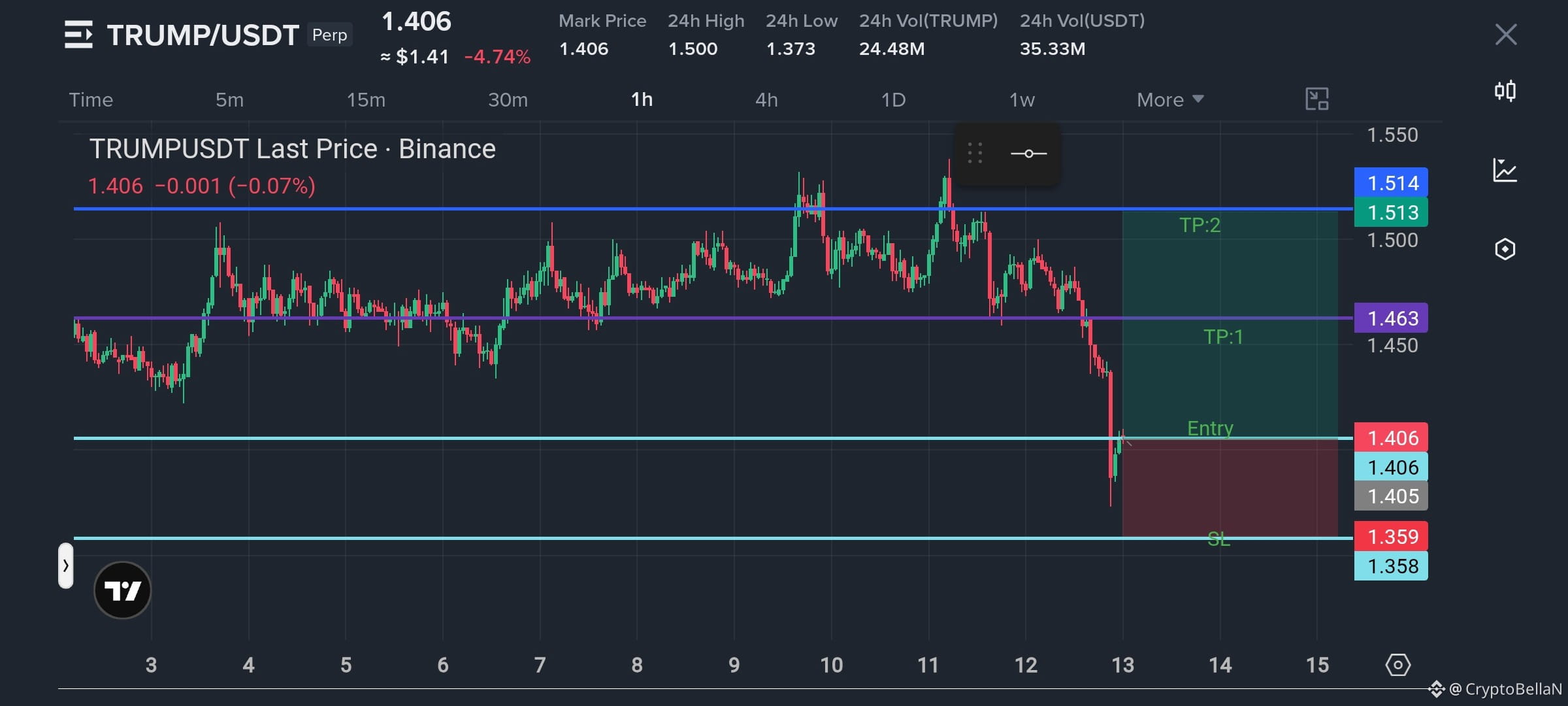Click the light blue 1.406 price label
Screen dimensions: 1568x706
[x=1391, y=467]
